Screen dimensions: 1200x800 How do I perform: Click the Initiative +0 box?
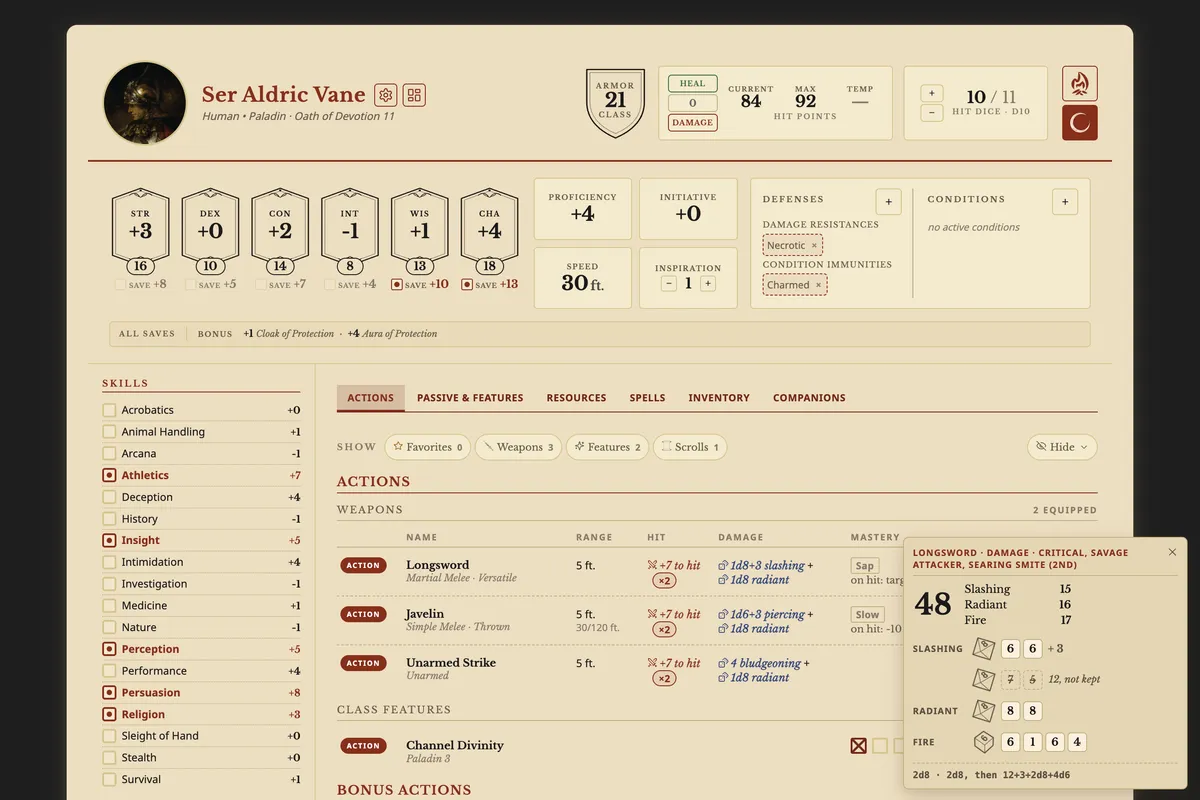click(688, 209)
